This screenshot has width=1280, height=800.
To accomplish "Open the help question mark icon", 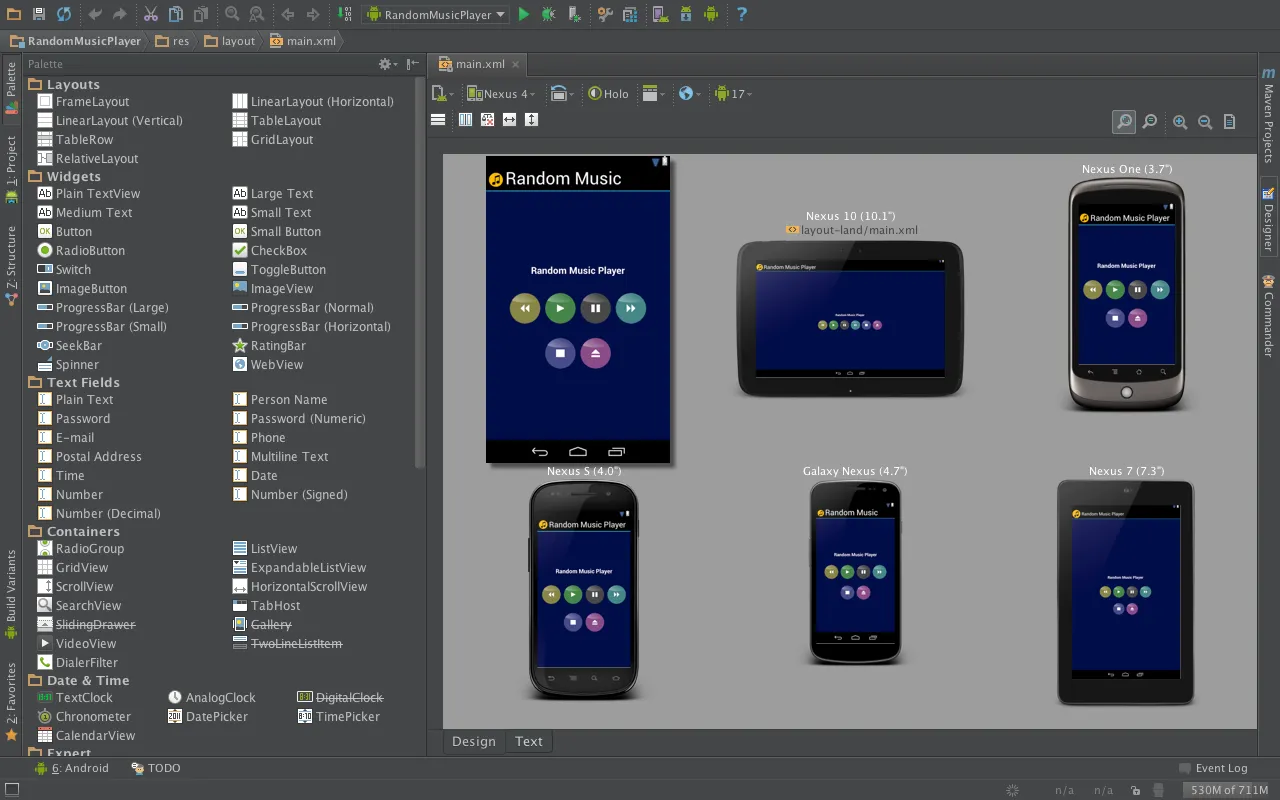I will [x=741, y=14].
